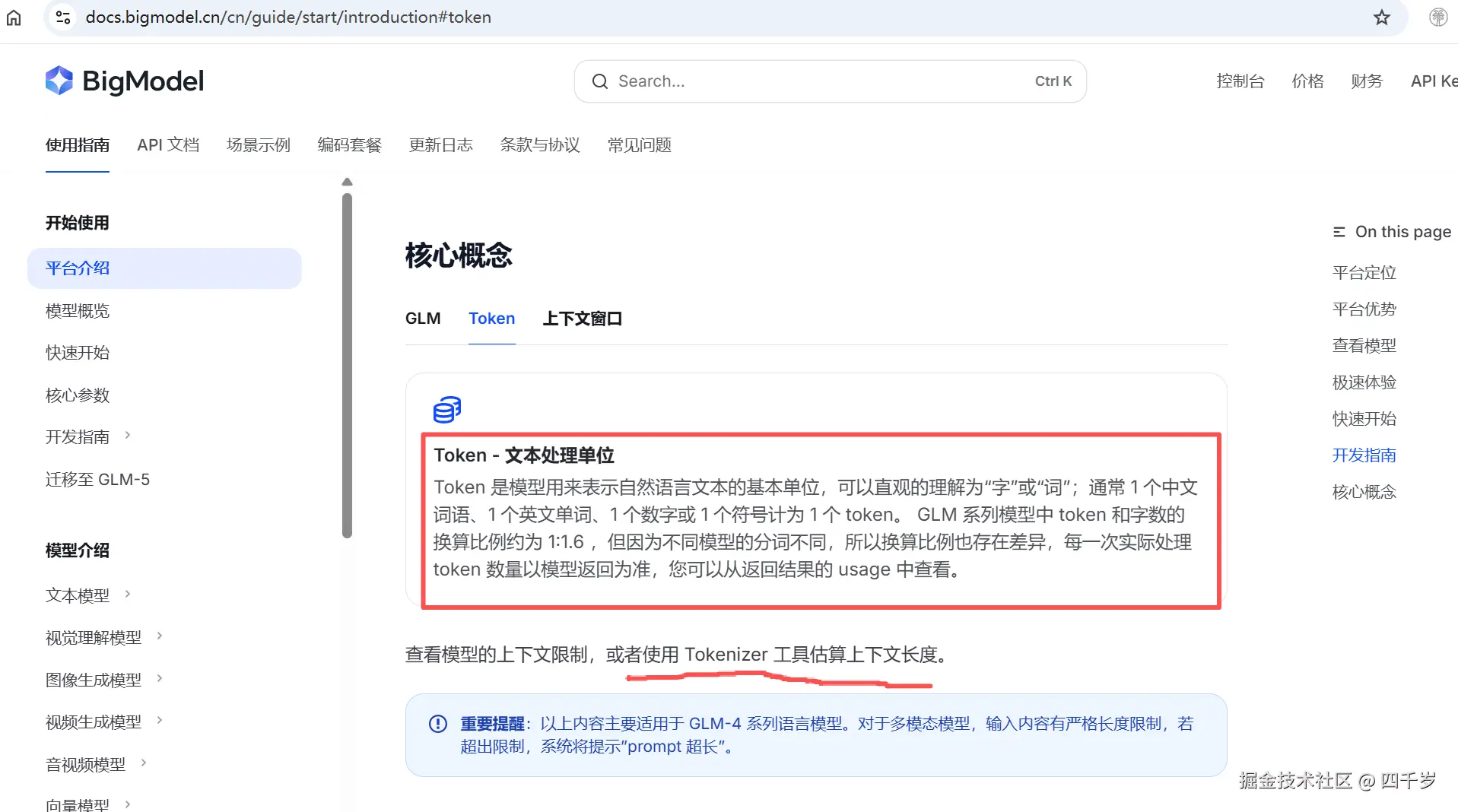Switch to the API 文档 tab

pos(167,144)
